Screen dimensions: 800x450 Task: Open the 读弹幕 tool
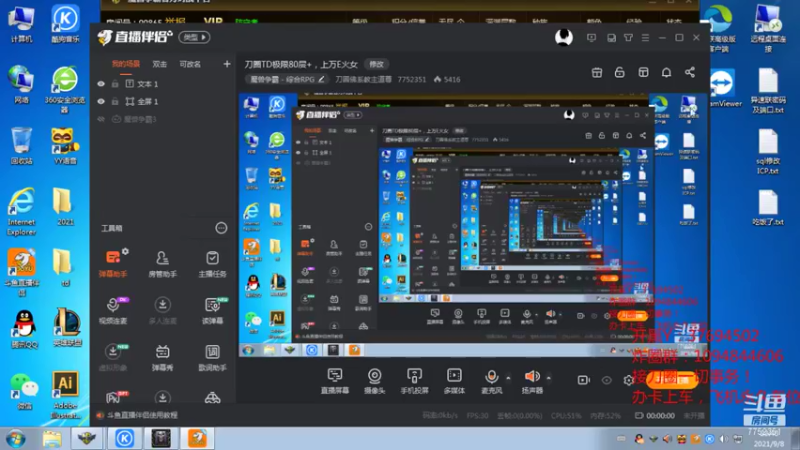[212, 310]
